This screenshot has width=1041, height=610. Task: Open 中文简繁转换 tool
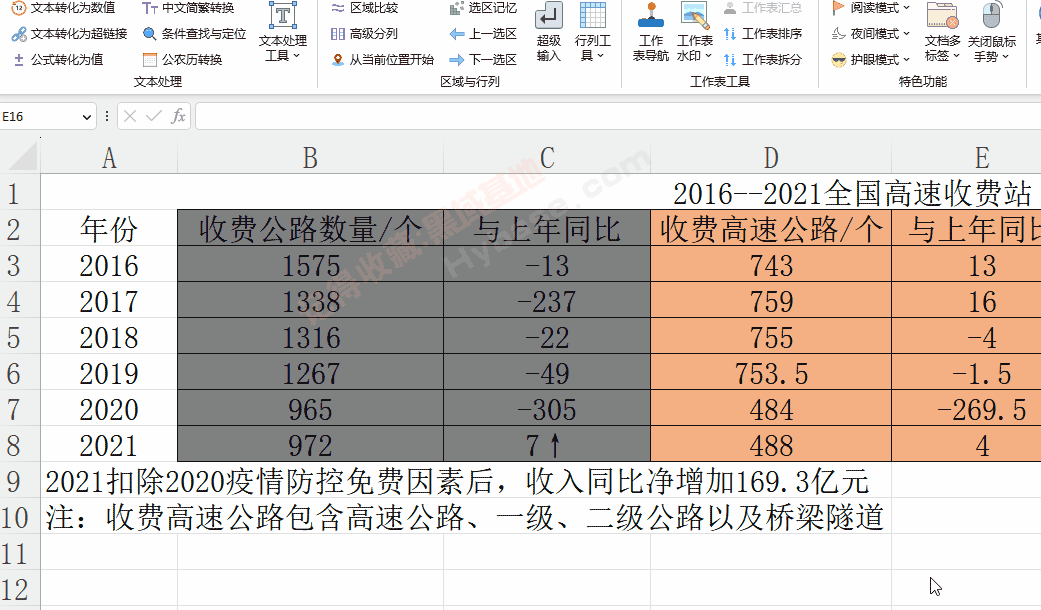coord(188,8)
